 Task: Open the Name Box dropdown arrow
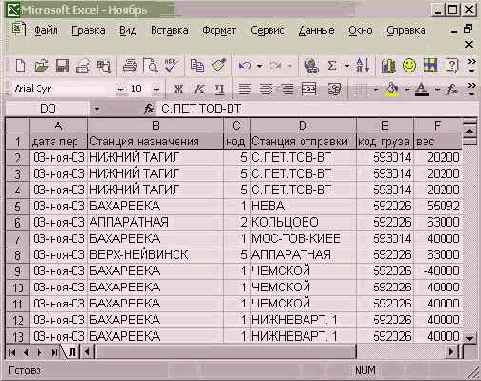(97, 109)
